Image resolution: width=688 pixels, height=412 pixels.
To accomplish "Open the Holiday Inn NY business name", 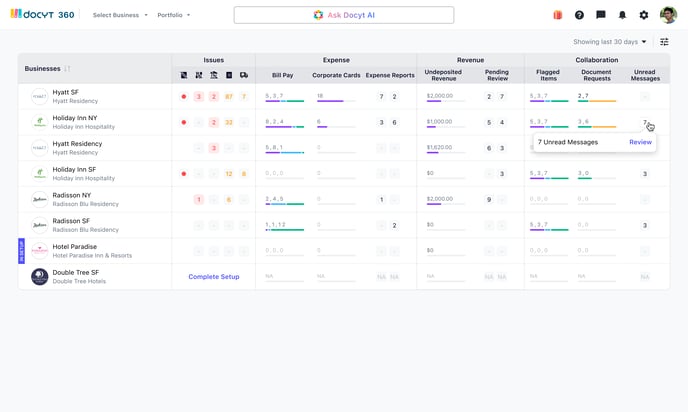I will click(x=75, y=118).
